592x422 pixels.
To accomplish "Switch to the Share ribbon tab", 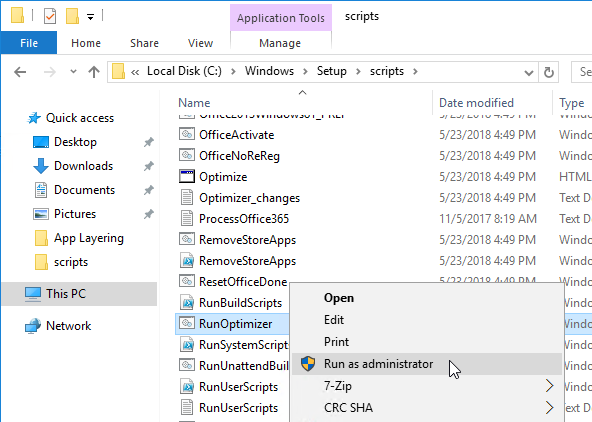I will [x=144, y=43].
